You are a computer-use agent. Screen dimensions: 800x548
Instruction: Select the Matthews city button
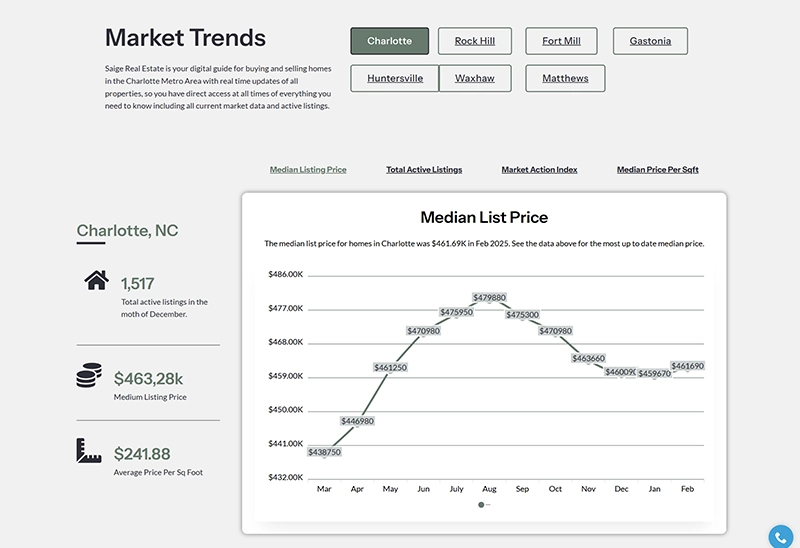pos(565,78)
